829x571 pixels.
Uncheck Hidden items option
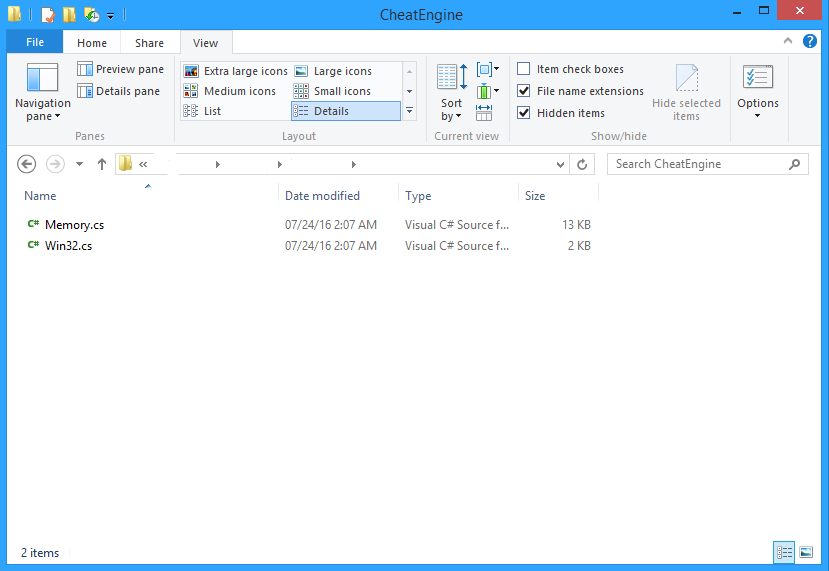coord(524,113)
